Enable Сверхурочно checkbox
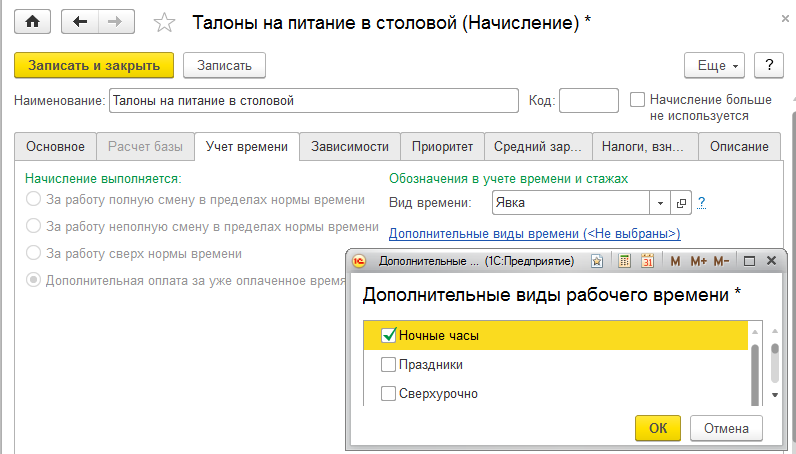The image size is (796, 454). point(389,393)
